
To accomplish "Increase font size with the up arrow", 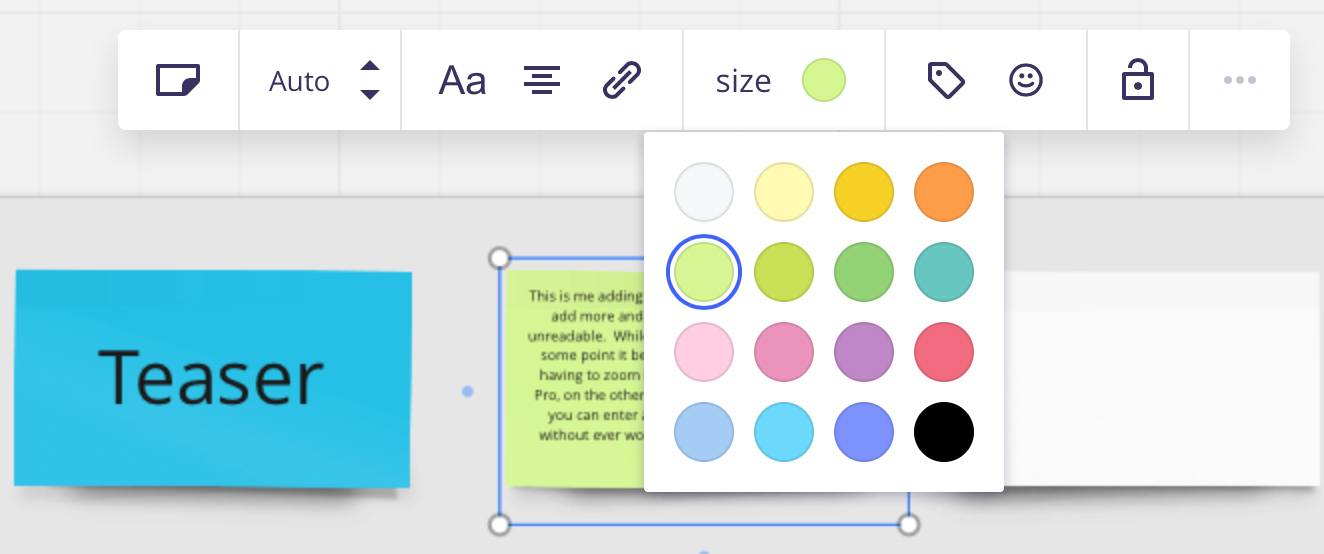I will tap(370, 66).
